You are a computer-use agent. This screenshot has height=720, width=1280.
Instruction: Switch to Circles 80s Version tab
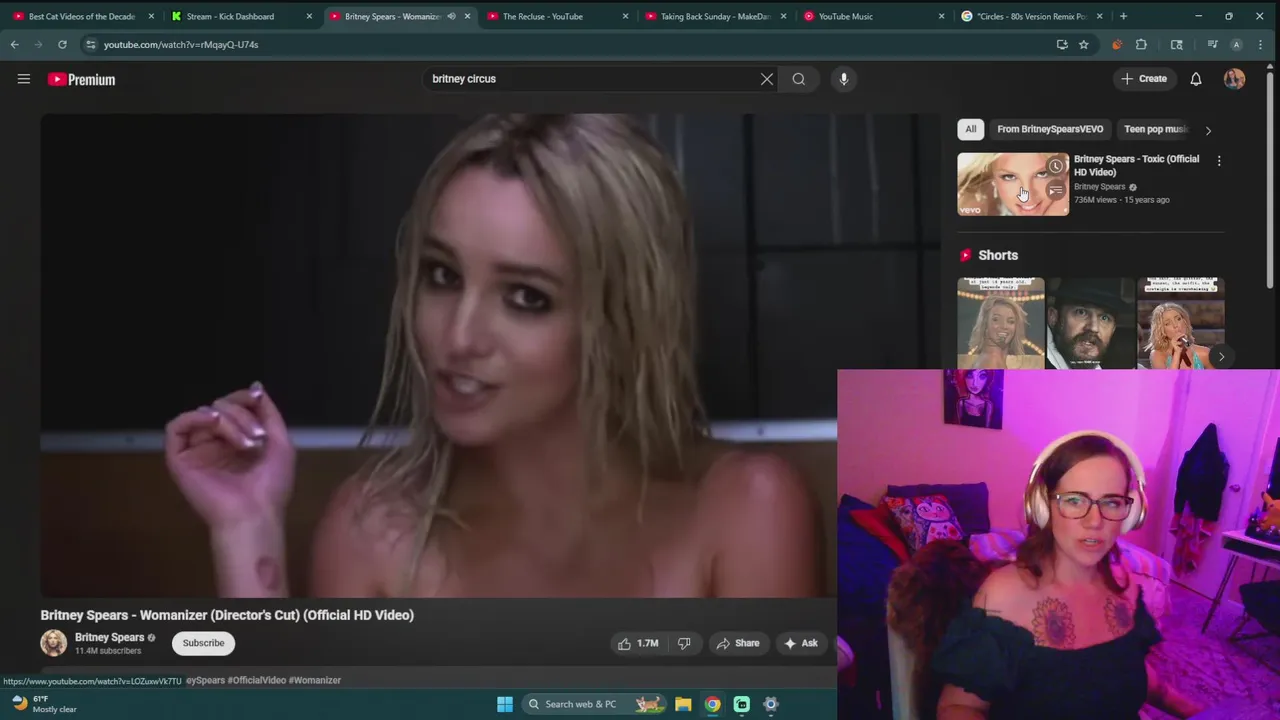pos(1032,16)
